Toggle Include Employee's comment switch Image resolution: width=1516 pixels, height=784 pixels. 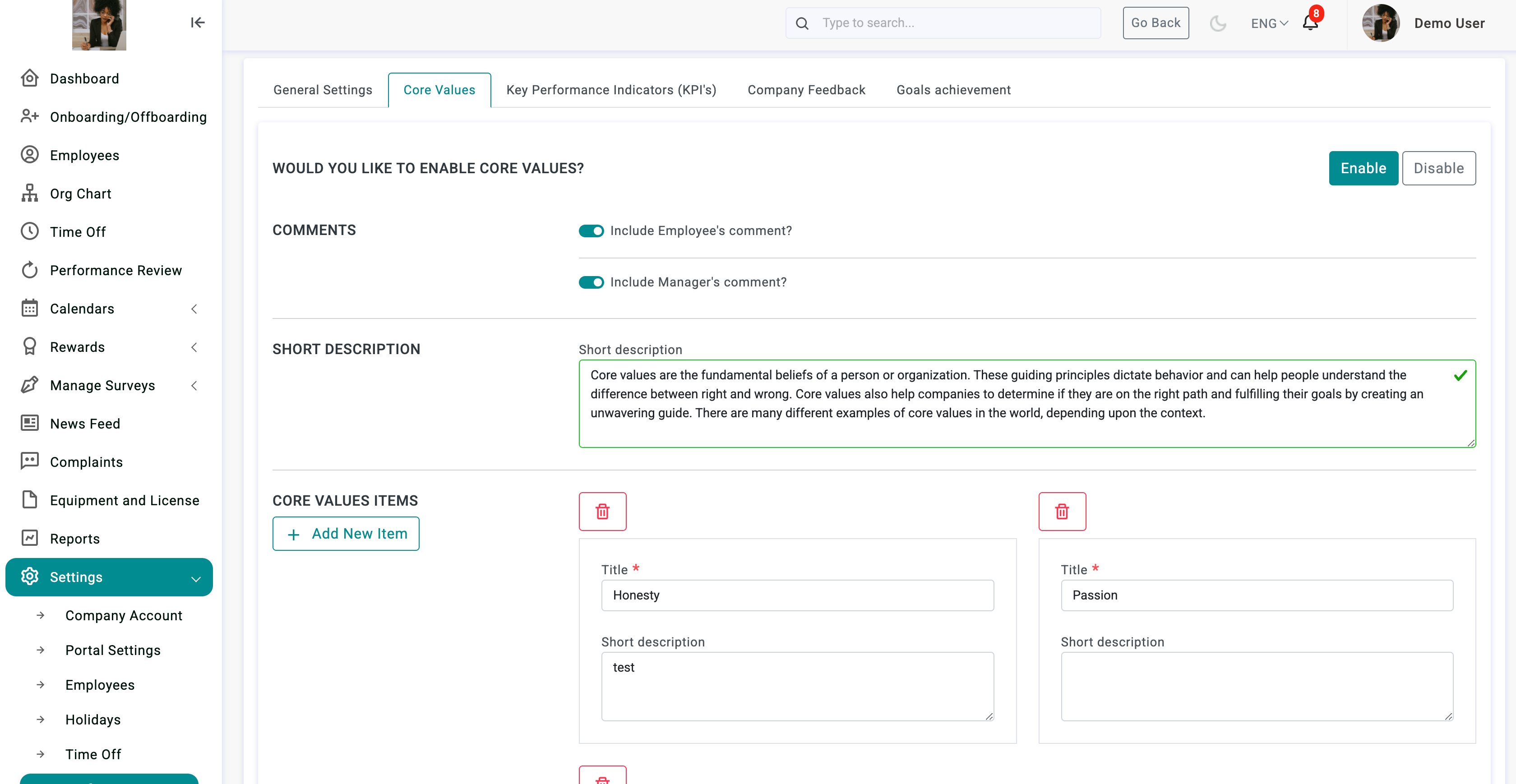591,231
